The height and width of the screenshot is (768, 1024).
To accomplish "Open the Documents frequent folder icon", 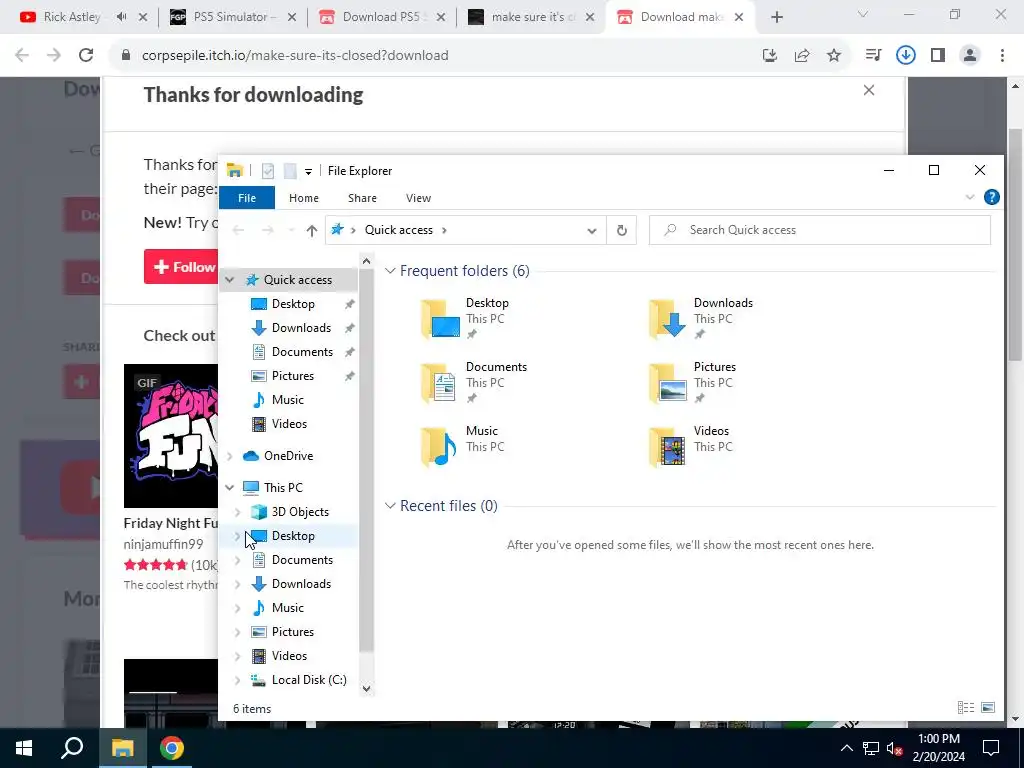I will [439, 382].
